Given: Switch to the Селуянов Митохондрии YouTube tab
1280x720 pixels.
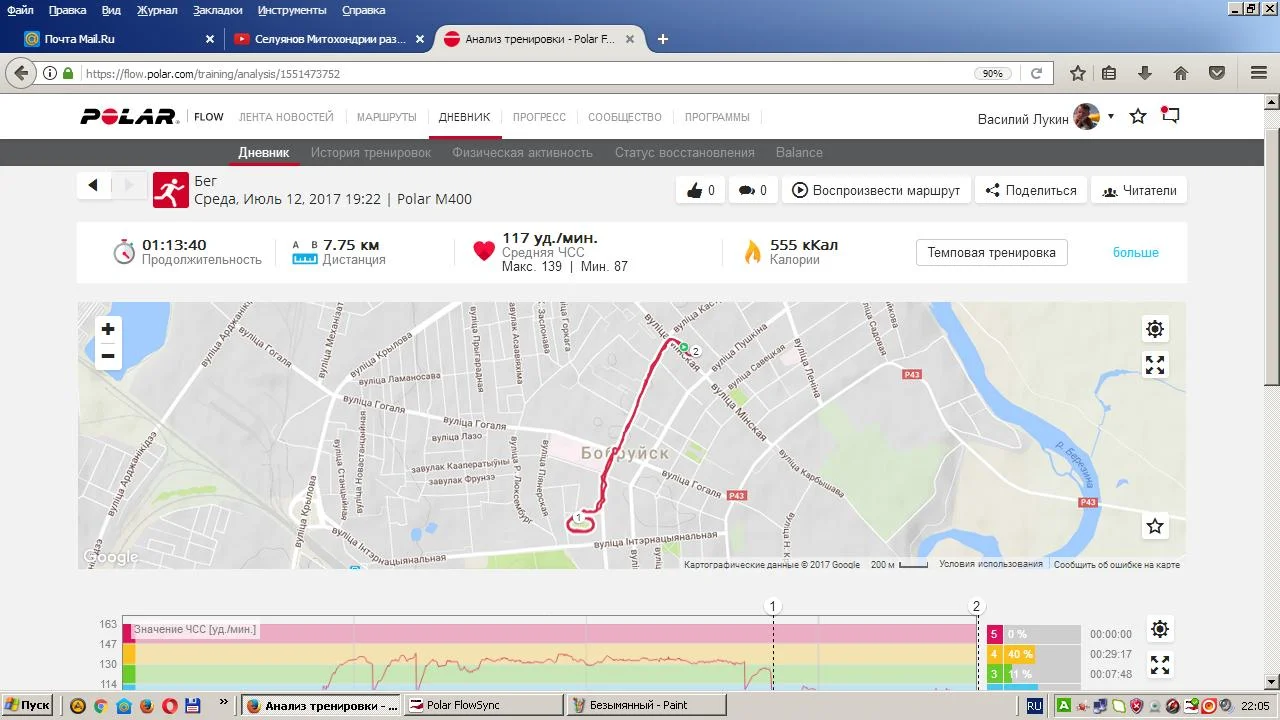Looking at the screenshot, I should pyautogui.click(x=330, y=39).
